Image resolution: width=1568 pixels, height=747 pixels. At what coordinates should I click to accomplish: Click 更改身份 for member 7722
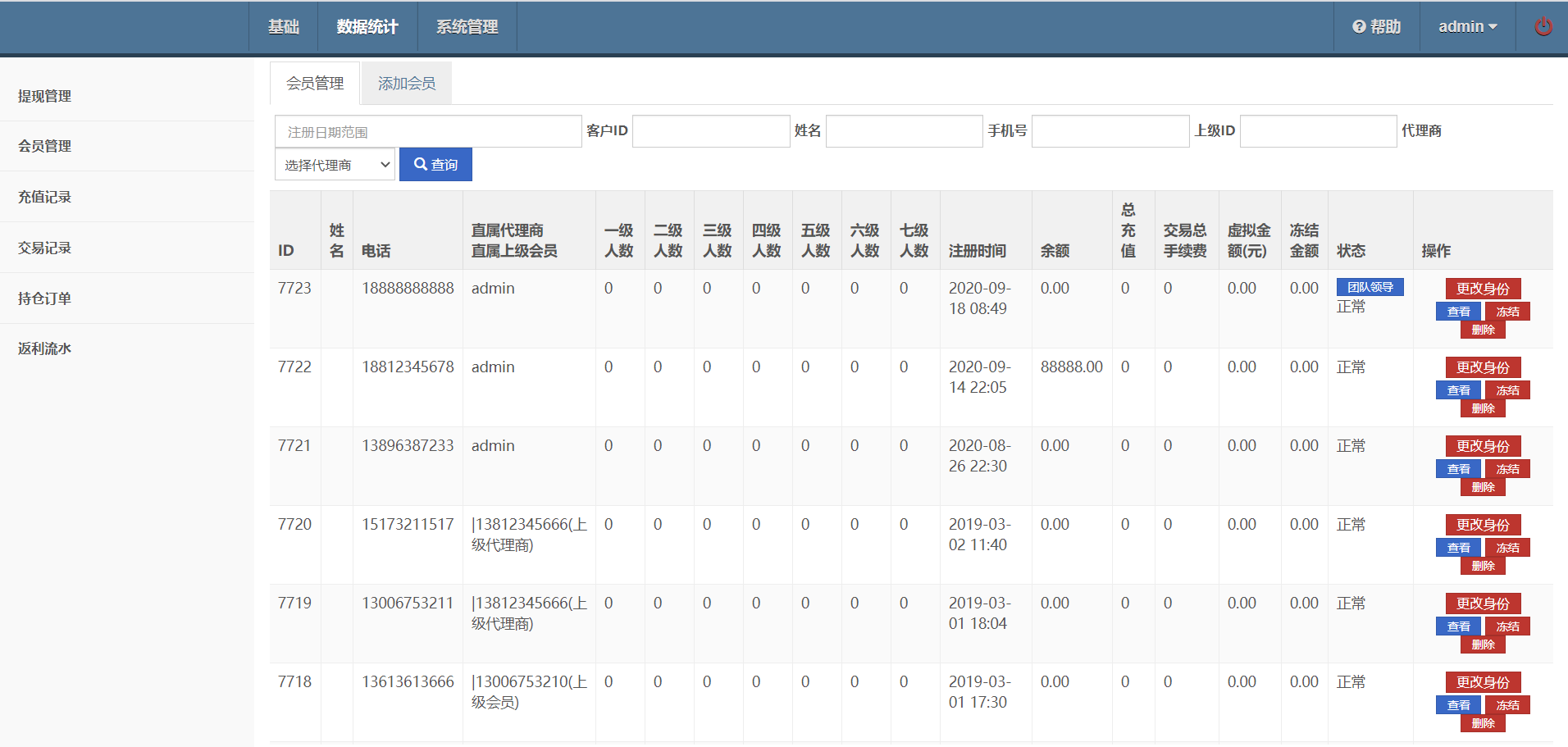pyautogui.click(x=1483, y=367)
